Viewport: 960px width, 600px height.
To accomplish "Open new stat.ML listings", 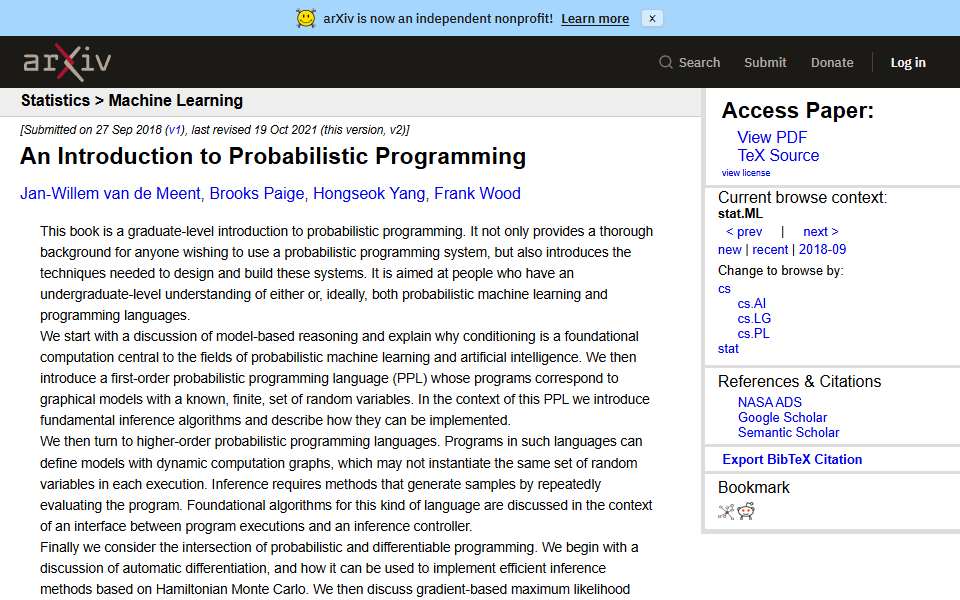I will [x=729, y=250].
